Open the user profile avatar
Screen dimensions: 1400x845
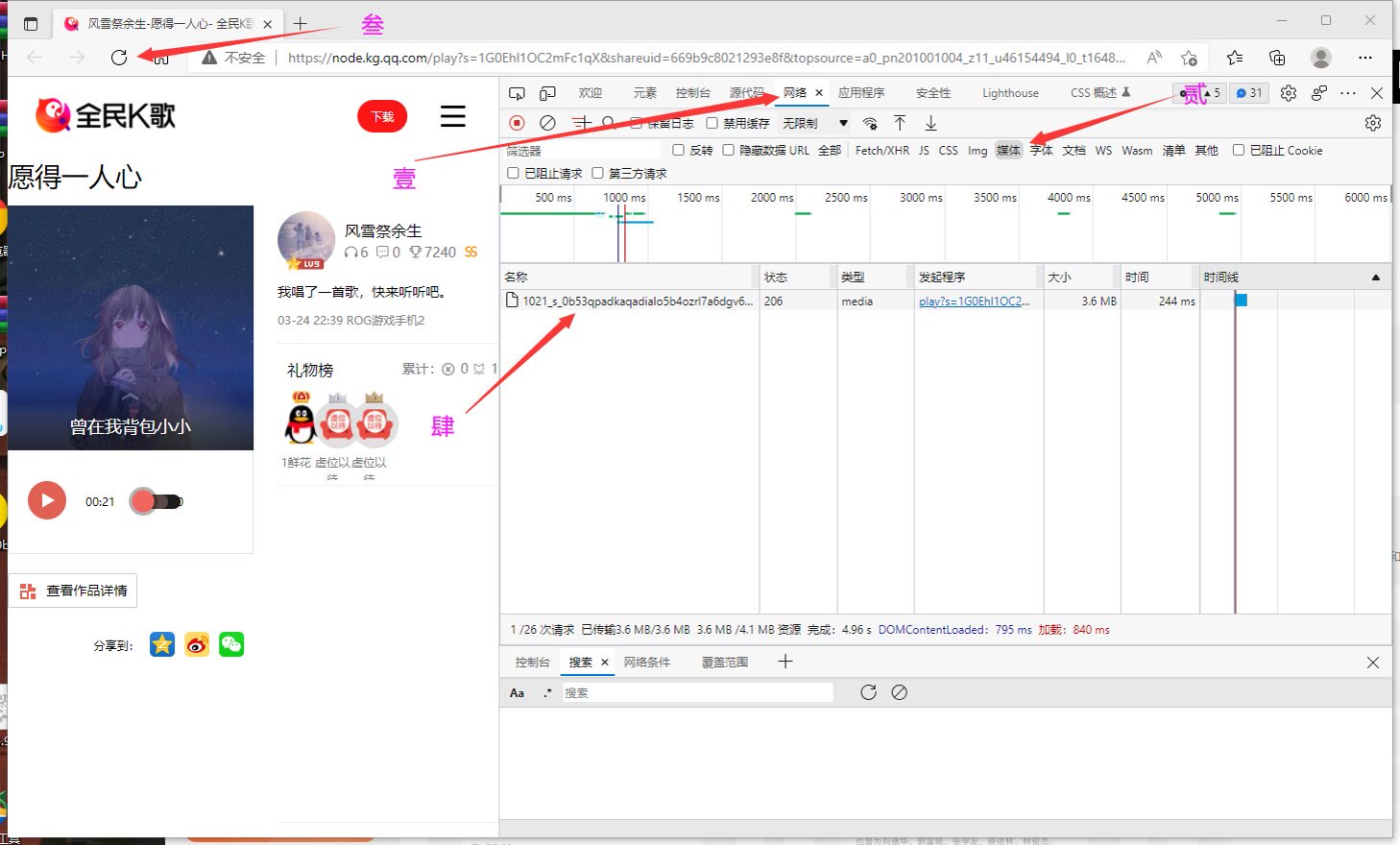point(1321,58)
